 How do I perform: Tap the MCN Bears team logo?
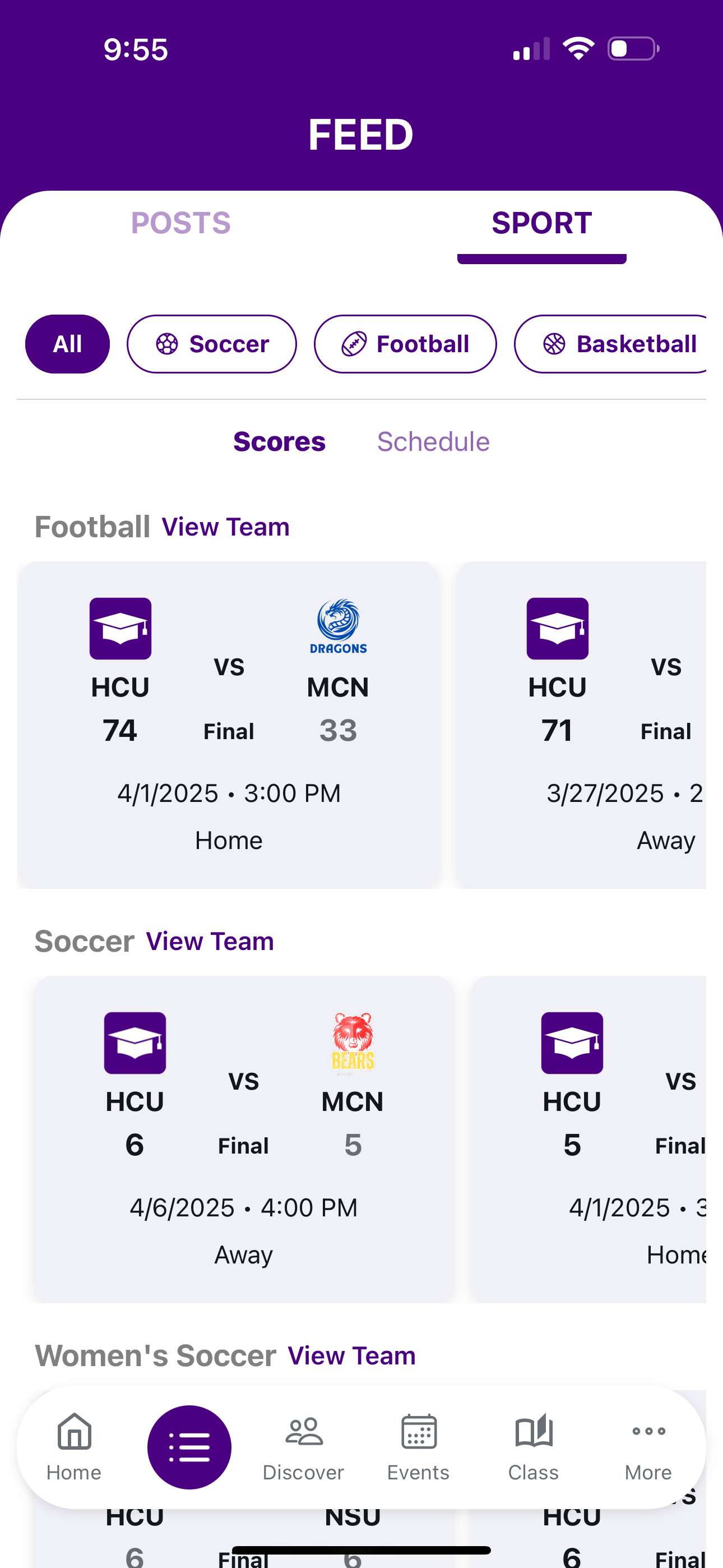353,1041
